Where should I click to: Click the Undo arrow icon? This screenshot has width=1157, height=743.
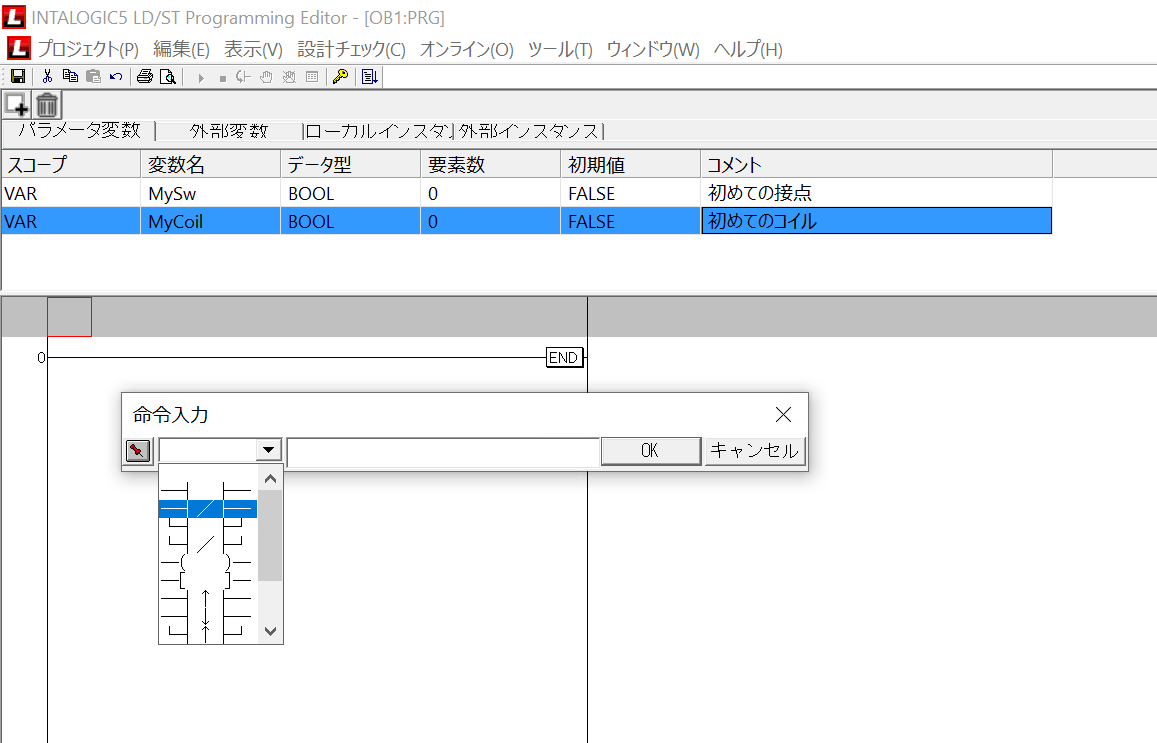coord(116,76)
